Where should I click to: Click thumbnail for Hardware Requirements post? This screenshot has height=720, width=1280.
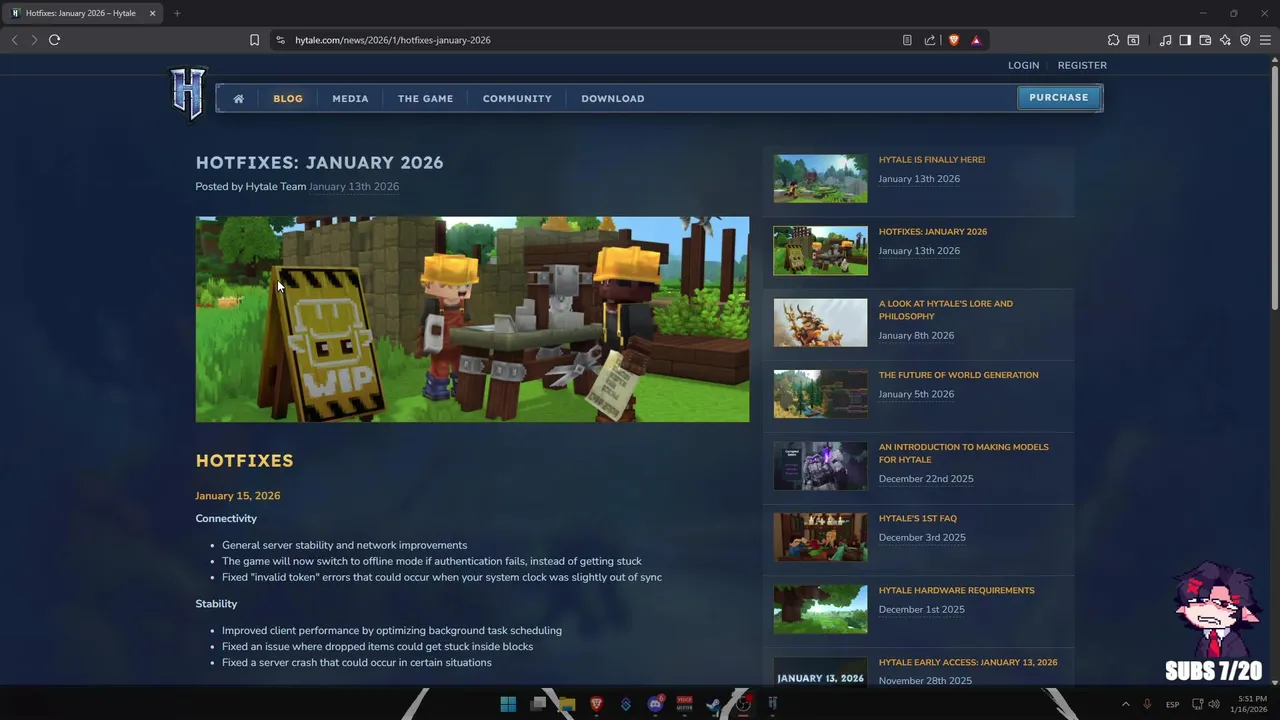click(x=820, y=609)
